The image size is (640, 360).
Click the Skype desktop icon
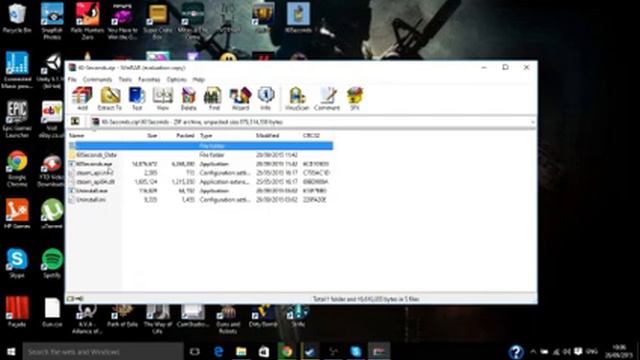pos(17,263)
